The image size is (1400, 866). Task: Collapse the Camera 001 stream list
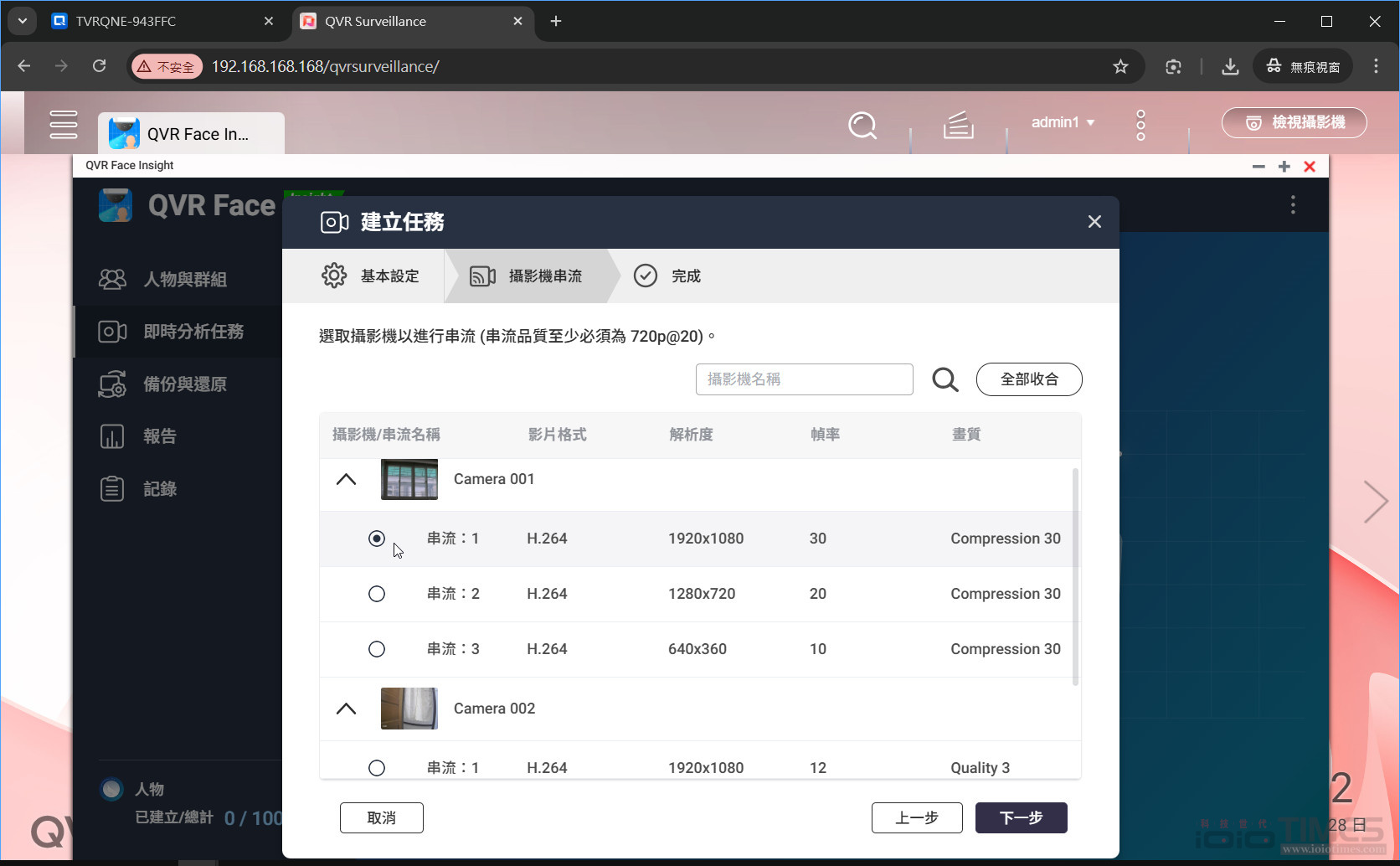[x=346, y=478]
